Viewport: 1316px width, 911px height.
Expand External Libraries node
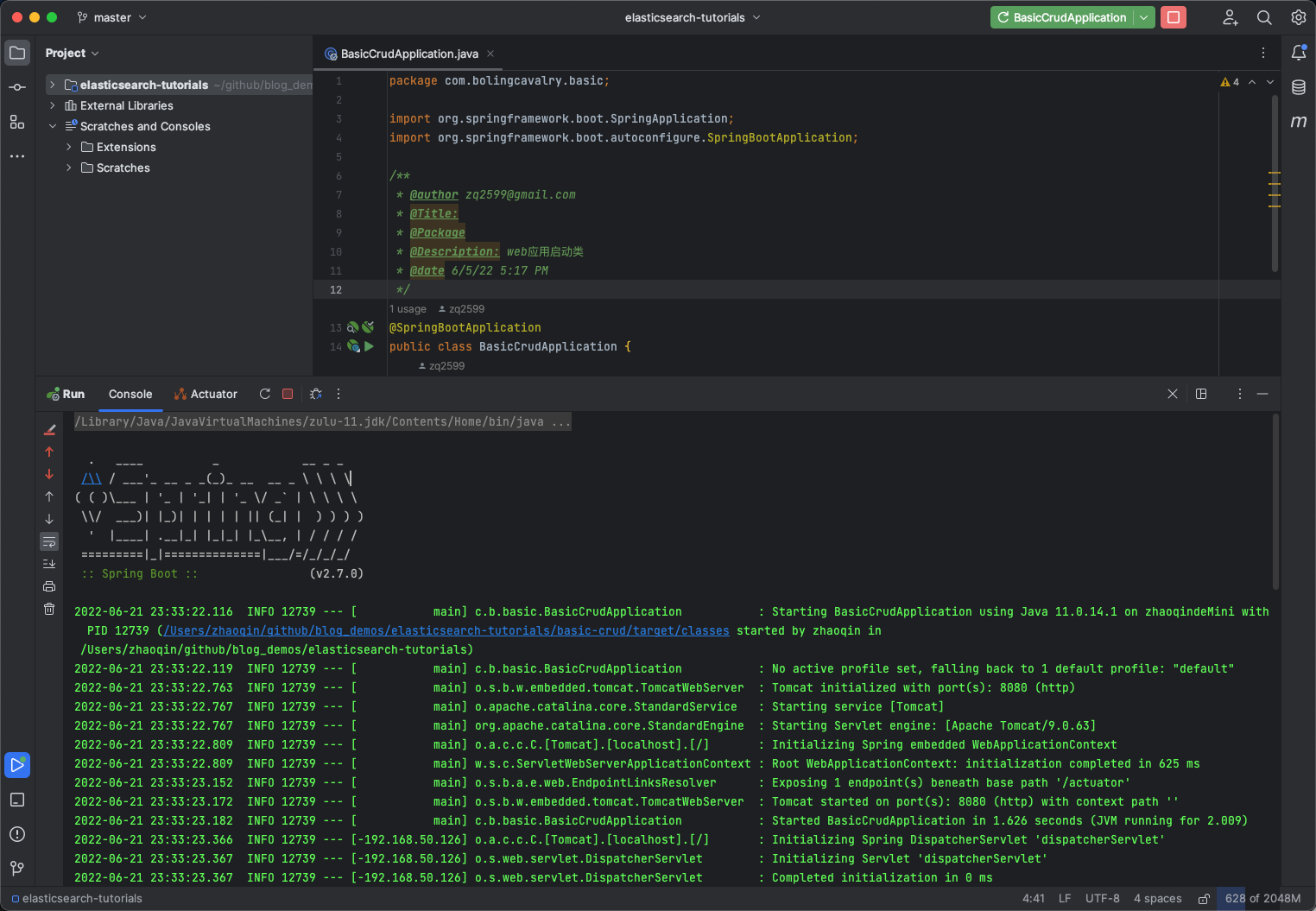(53, 105)
